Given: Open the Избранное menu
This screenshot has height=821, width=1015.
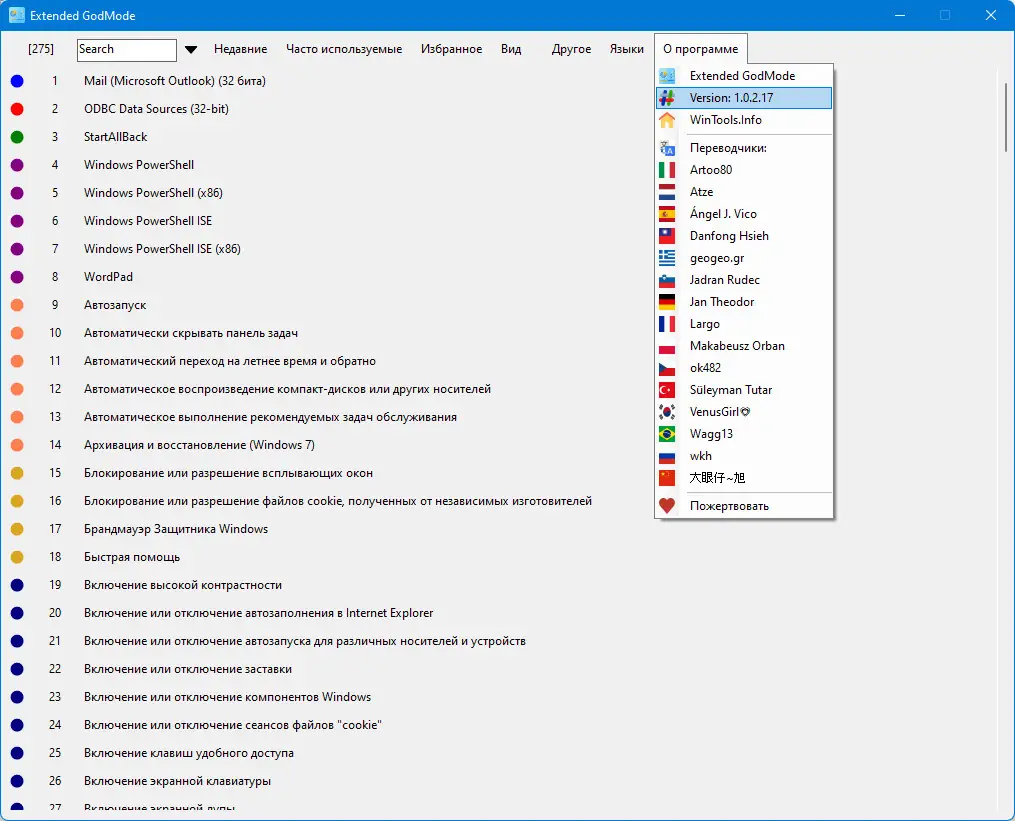Looking at the screenshot, I should coord(452,49).
